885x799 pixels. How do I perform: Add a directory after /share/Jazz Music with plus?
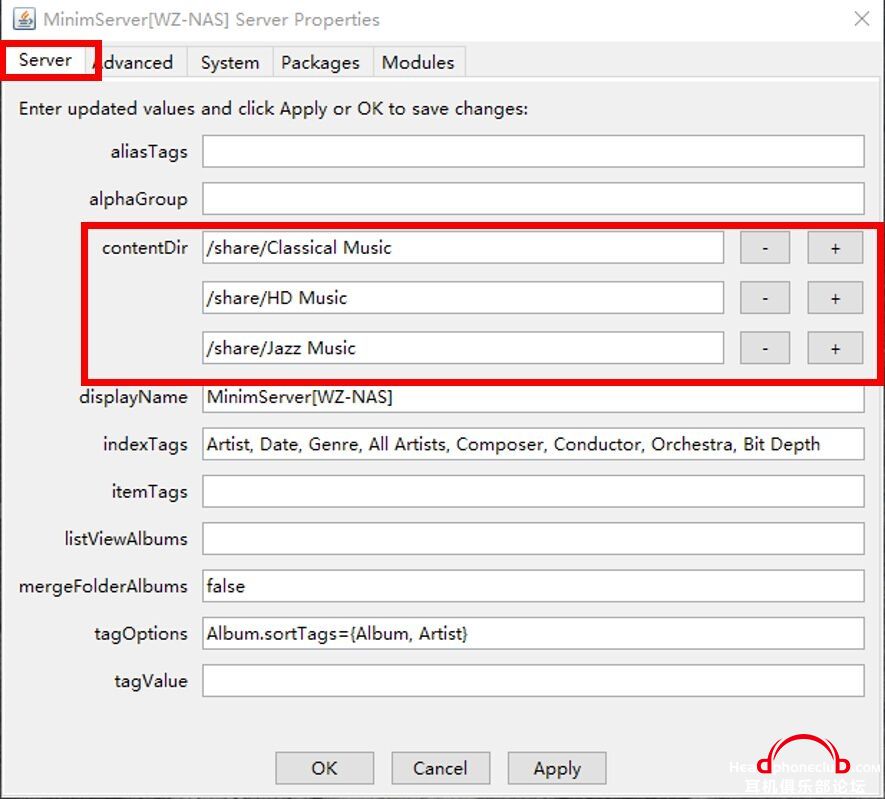[835, 348]
